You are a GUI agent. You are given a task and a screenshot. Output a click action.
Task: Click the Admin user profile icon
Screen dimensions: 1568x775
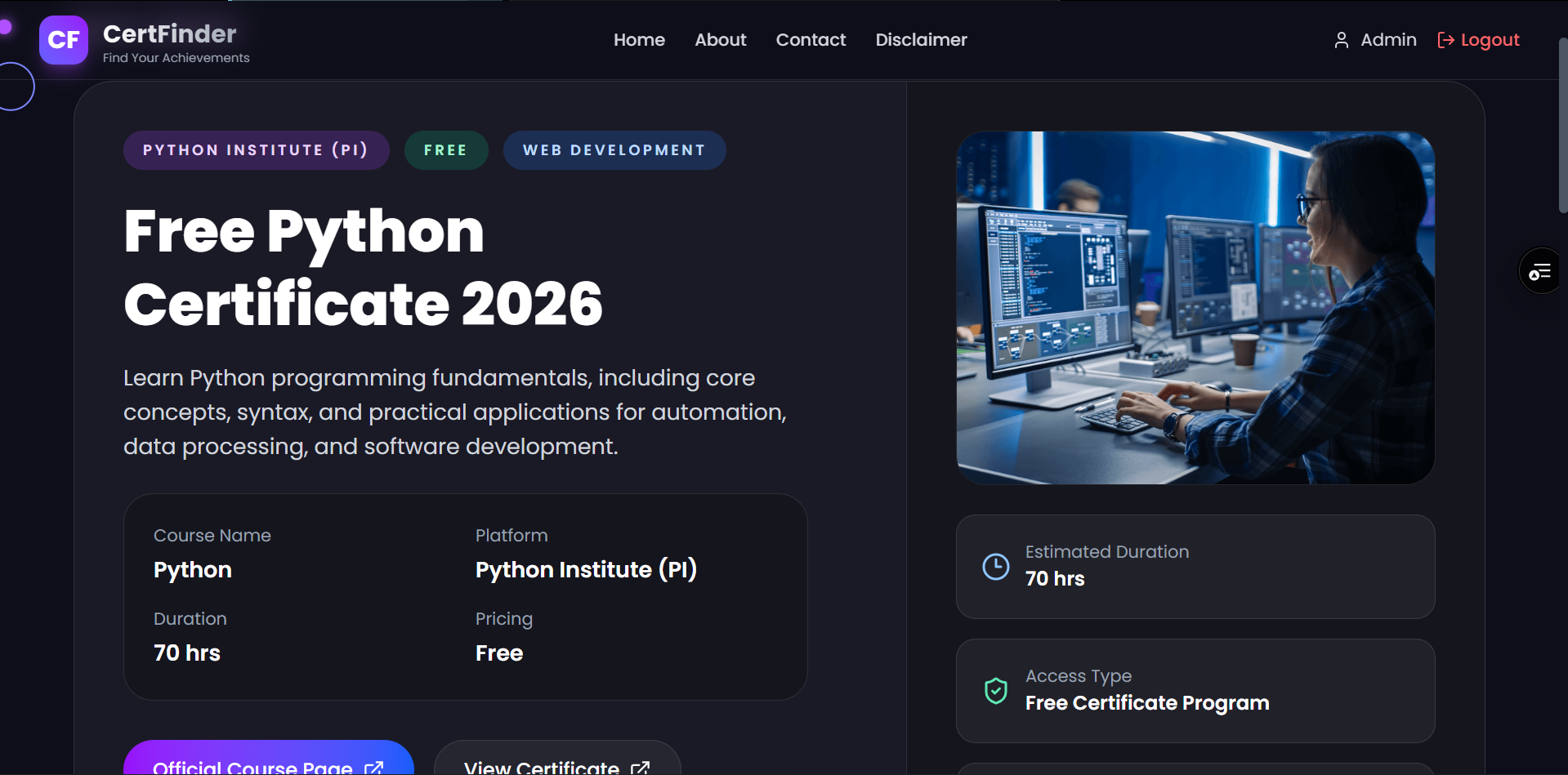click(1341, 40)
